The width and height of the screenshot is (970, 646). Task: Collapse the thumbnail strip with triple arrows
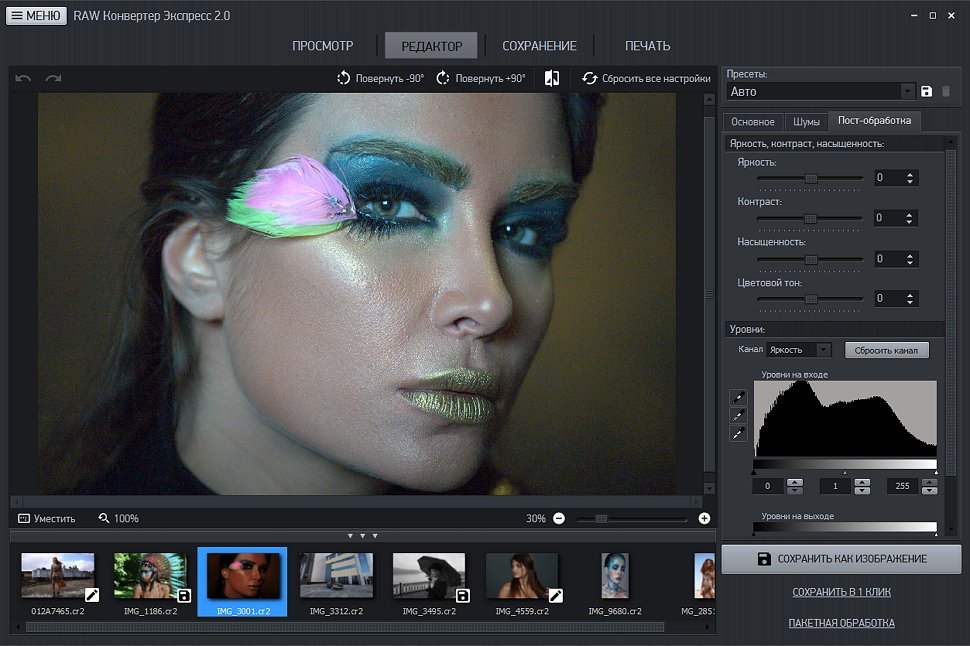point(363,536)
